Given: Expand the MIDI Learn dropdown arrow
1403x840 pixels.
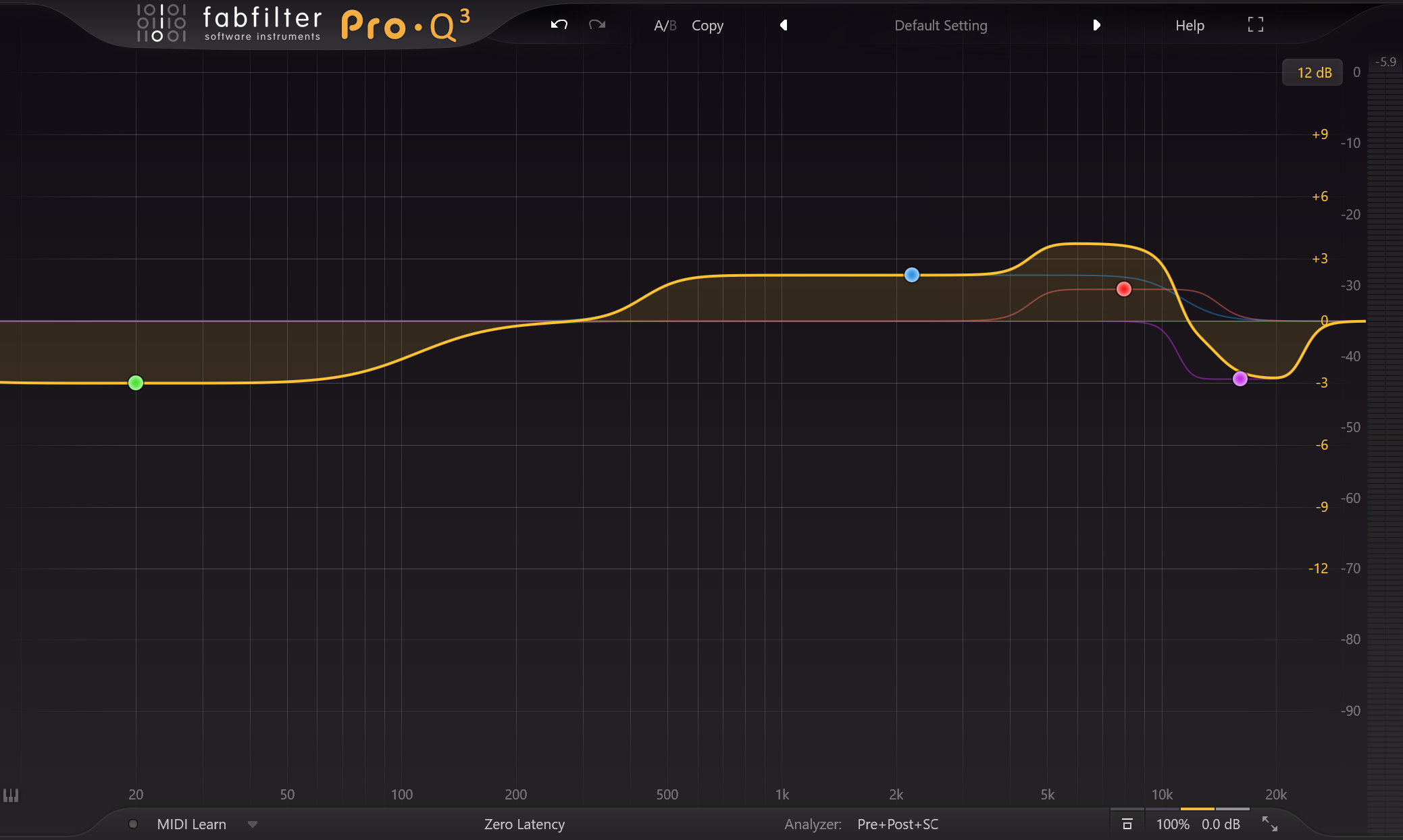Looking at the screenshot, I should pyautogui.click(x=253, y=824).
